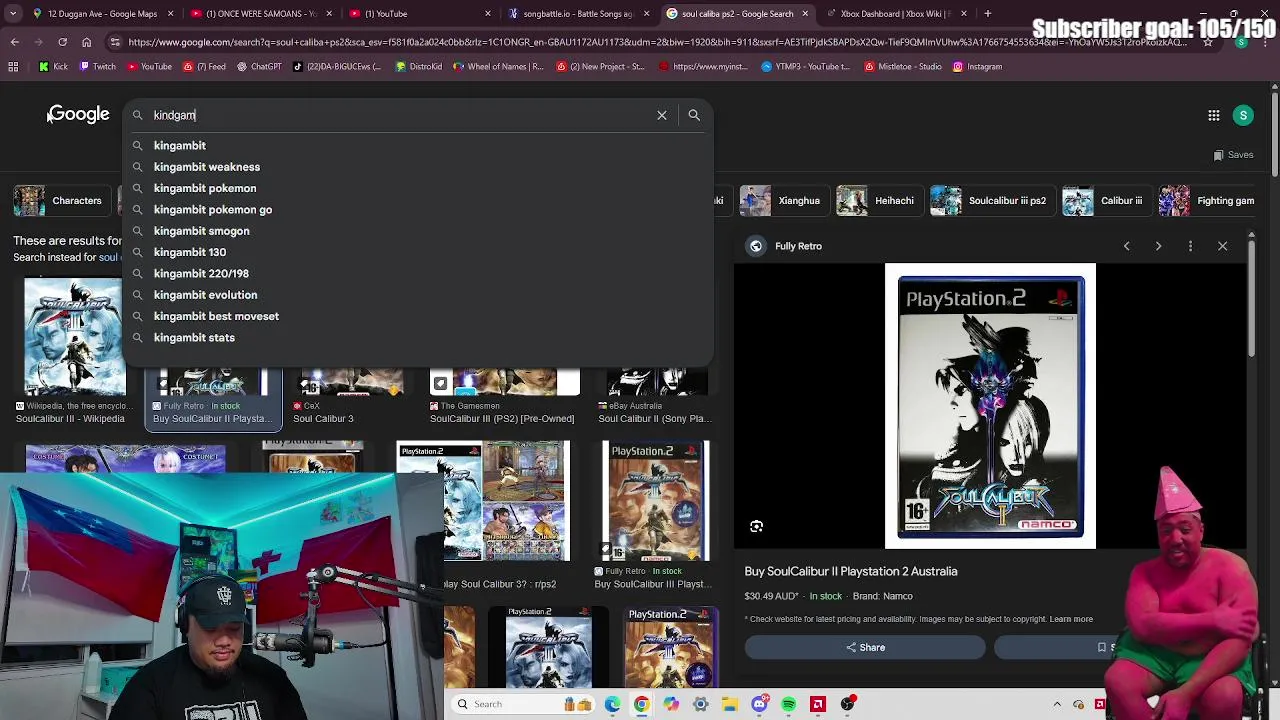The height and width of the screenshot is (720, 1280).
Task: Open the Instagram bookmark
Action: (977, 67)
